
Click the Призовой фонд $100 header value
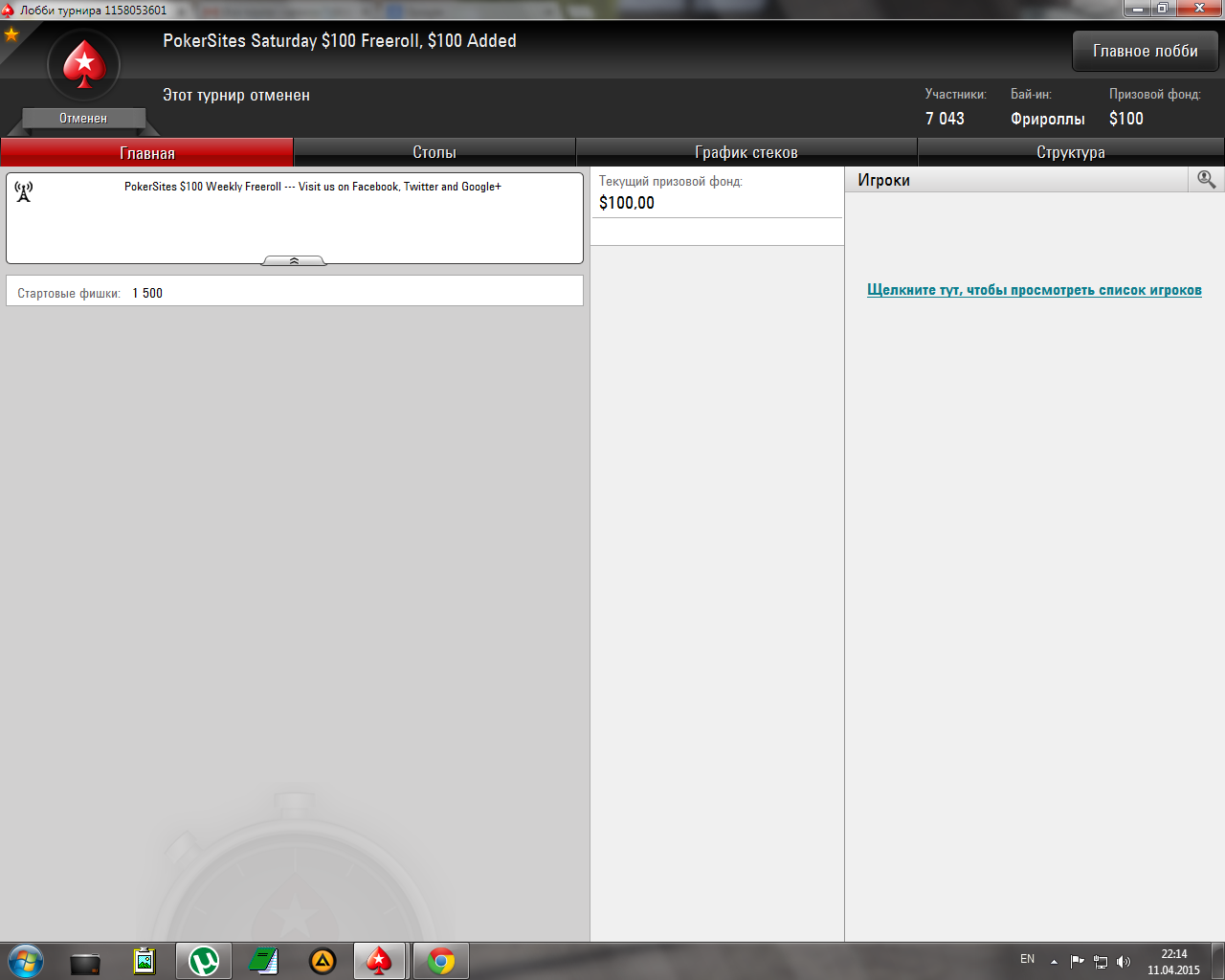click(x=1126, y=119)
